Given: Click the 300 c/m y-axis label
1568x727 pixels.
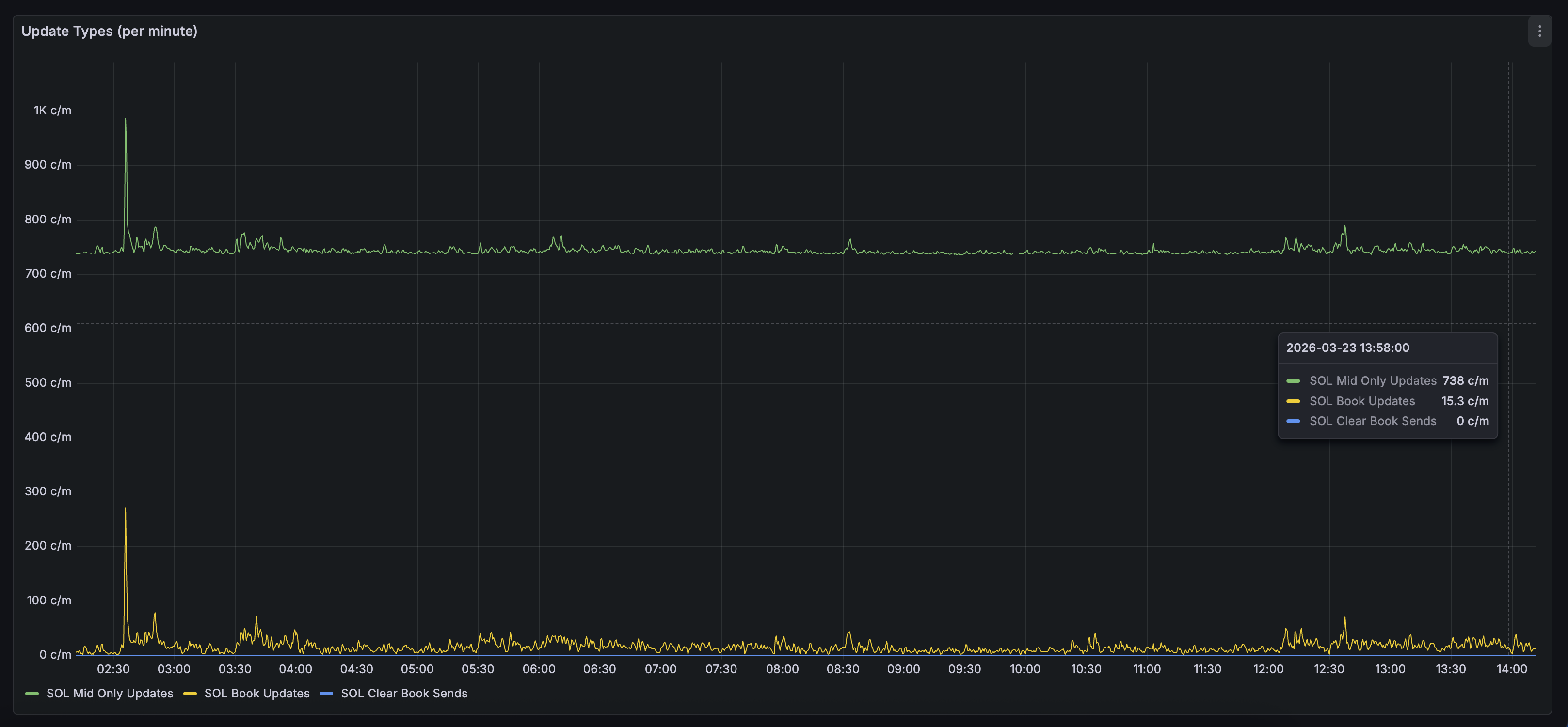Looking at the screenshot, I should click(48, 491).
